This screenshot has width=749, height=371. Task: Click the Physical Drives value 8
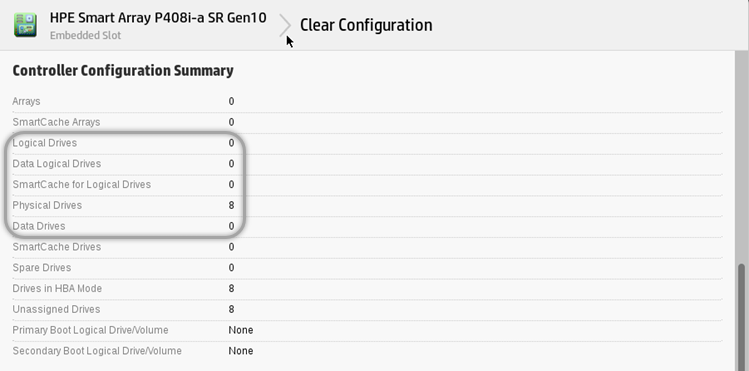click(x=231, y=205)
